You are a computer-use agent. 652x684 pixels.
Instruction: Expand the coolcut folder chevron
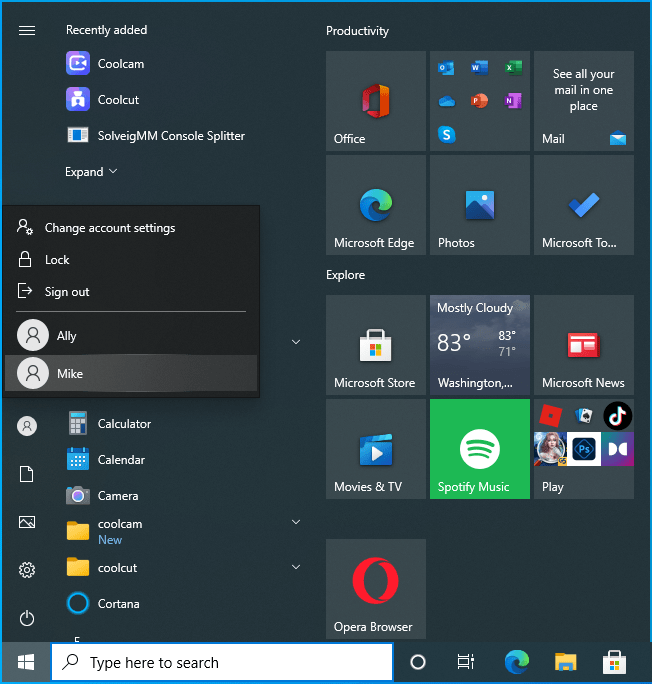296,568
